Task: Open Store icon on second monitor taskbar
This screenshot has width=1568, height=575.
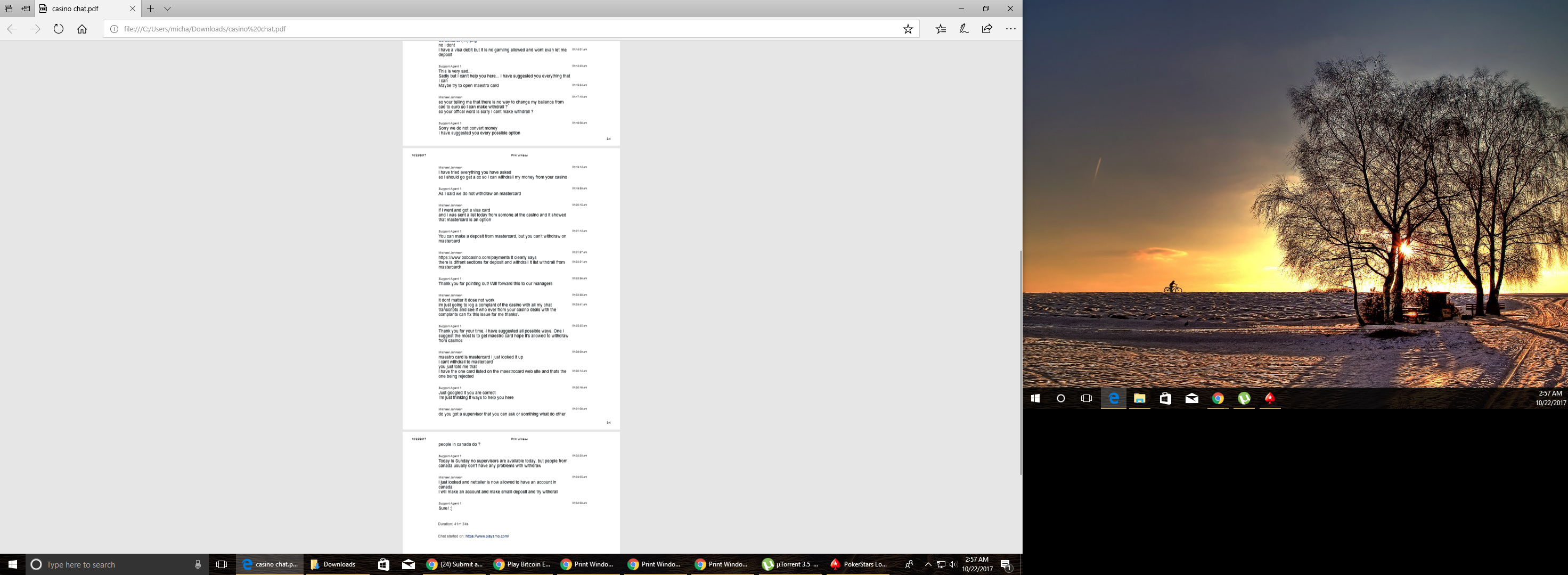Action: [x=1166, y=398]
